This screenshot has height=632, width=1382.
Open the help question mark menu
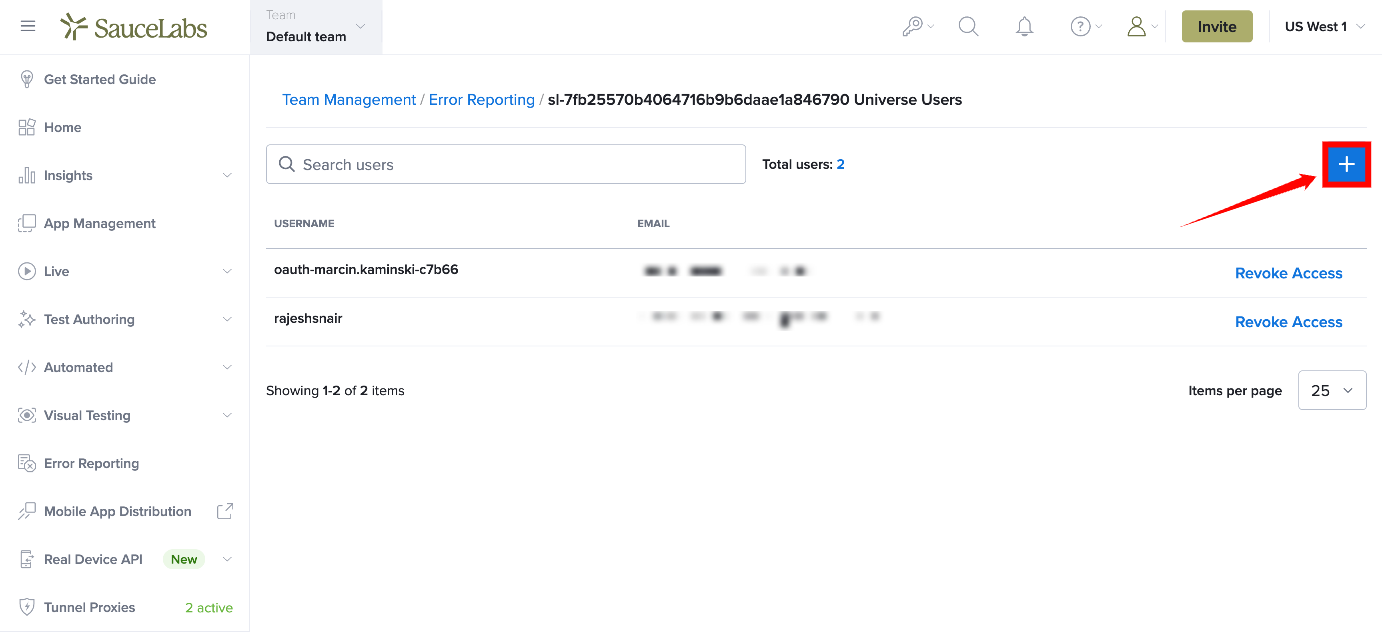tap(1085, 27)
